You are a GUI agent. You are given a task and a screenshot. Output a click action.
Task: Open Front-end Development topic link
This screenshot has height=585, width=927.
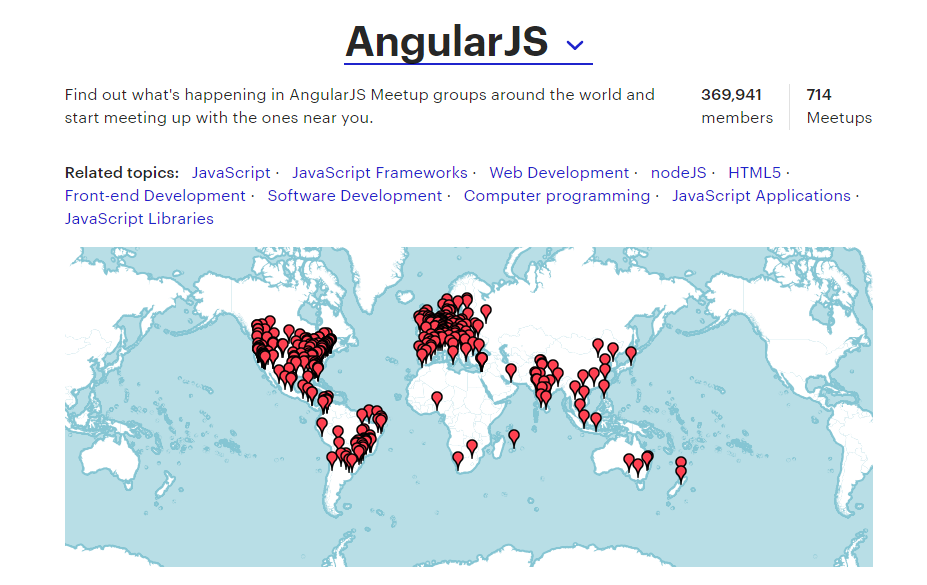(155, 196)
